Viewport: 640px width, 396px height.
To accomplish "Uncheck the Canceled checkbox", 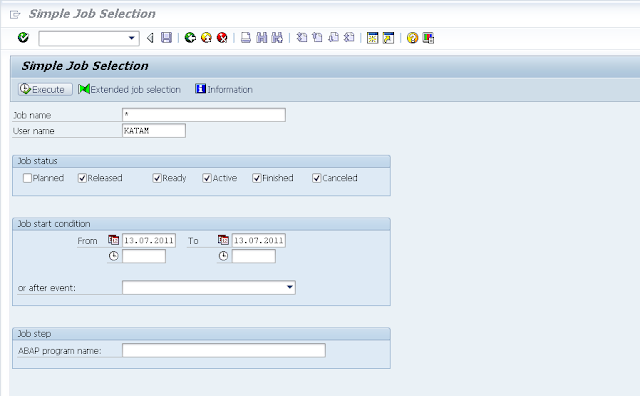I will click(317, 178).
